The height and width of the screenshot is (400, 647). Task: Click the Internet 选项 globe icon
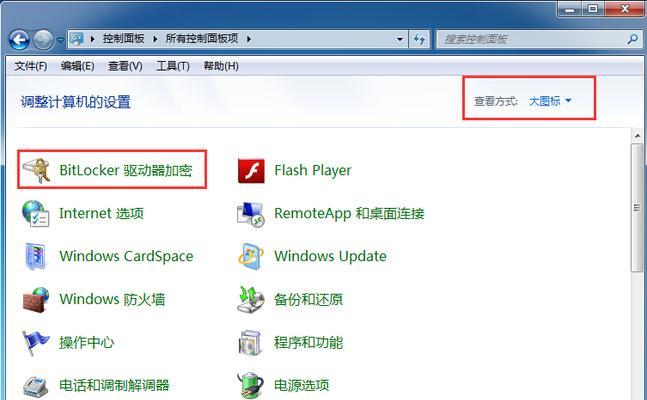point(35,213)
